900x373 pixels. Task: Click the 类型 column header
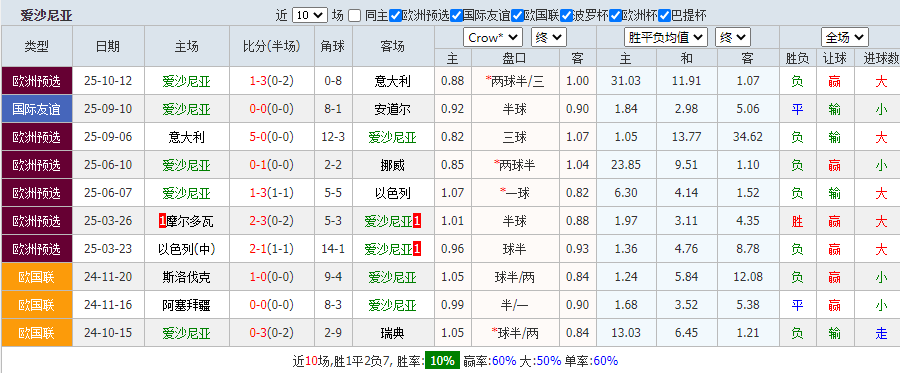coord(37,46)
